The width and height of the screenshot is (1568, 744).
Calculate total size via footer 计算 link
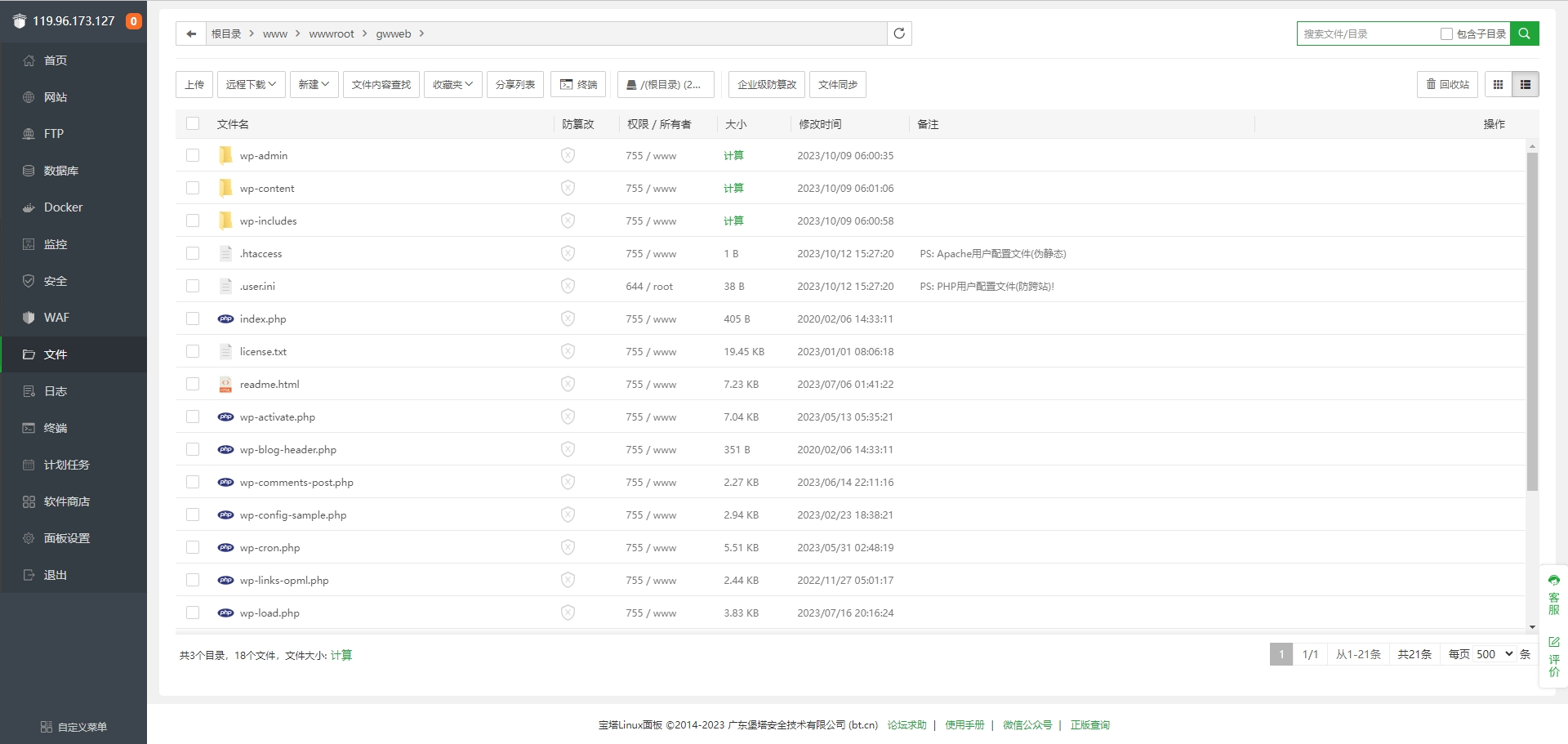(x=341, y=655)
